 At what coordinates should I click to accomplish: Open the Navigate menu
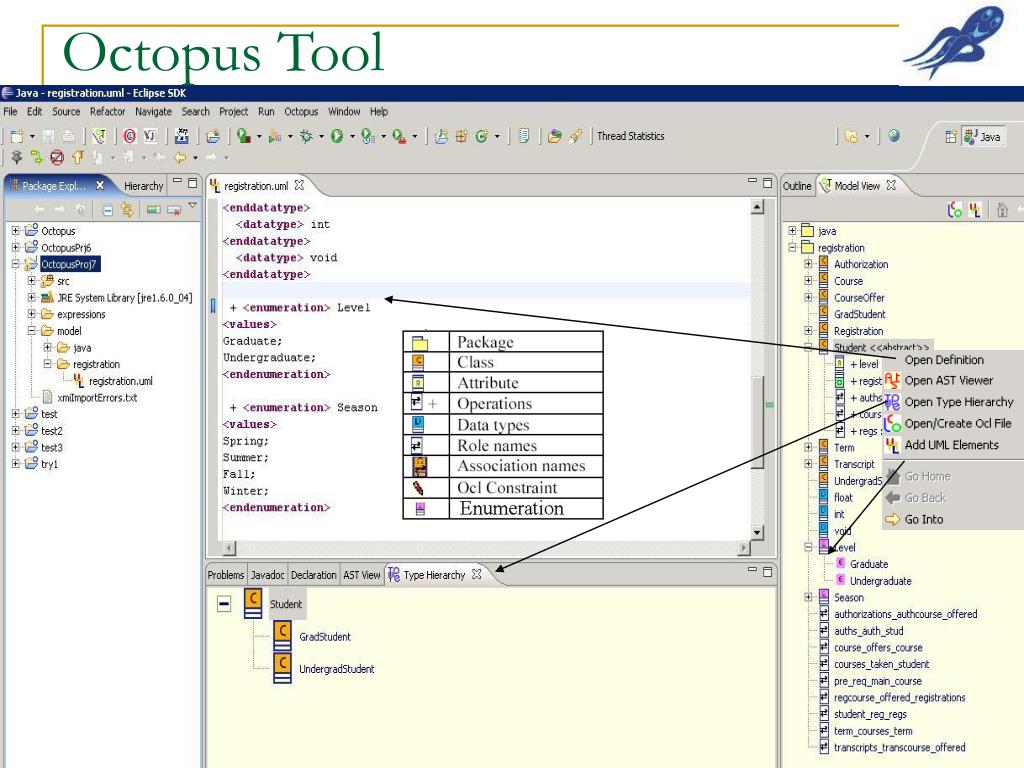153,112
